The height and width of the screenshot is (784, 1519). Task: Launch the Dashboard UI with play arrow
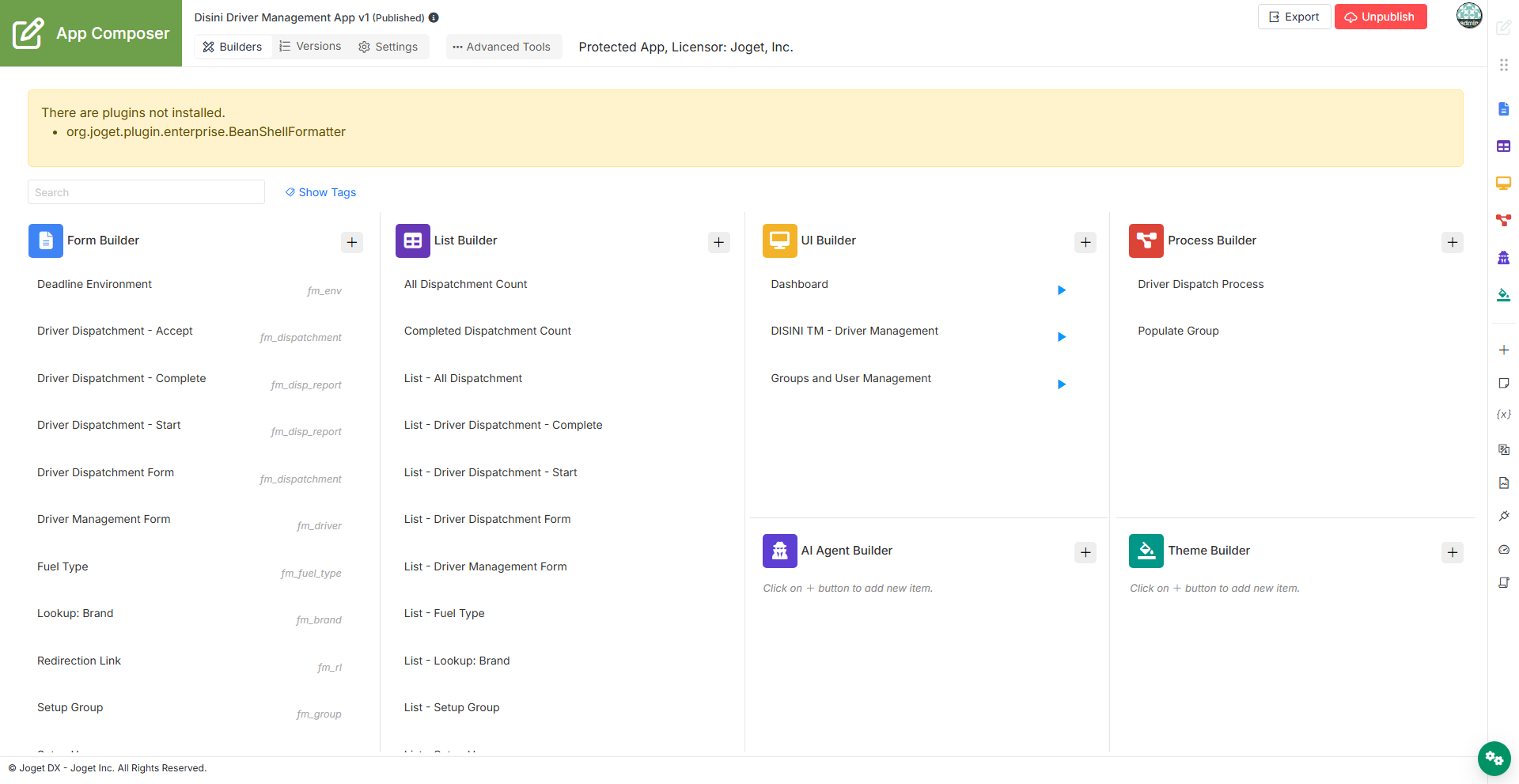(1062, 290)
